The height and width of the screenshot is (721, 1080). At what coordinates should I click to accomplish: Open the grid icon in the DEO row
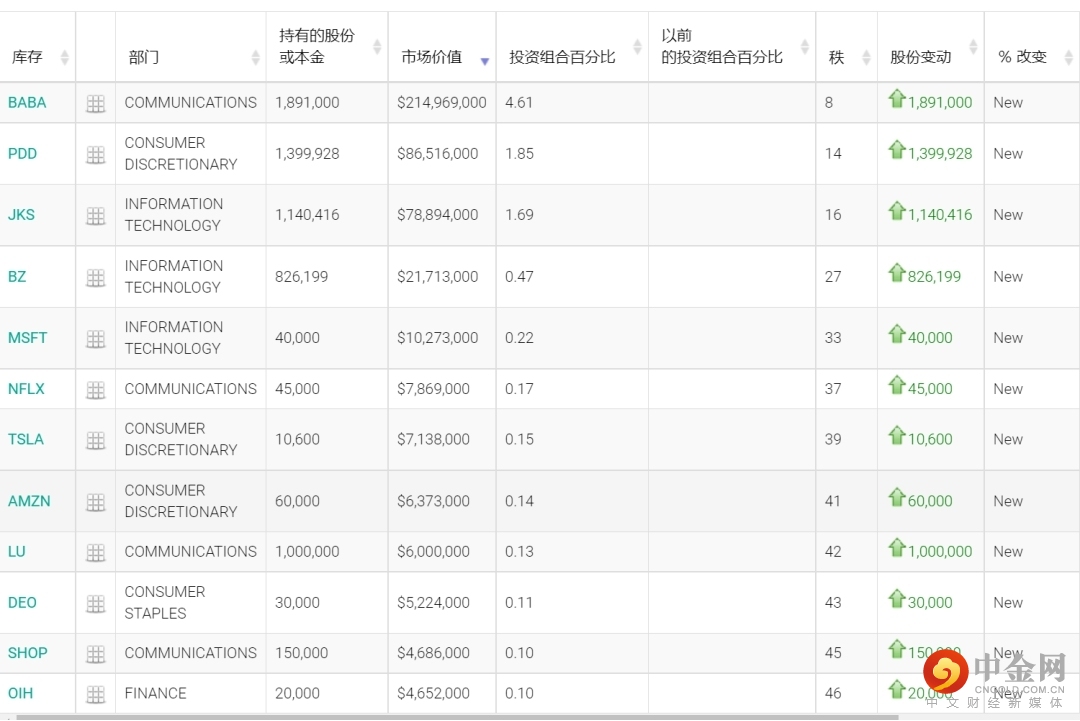point(96,603)
